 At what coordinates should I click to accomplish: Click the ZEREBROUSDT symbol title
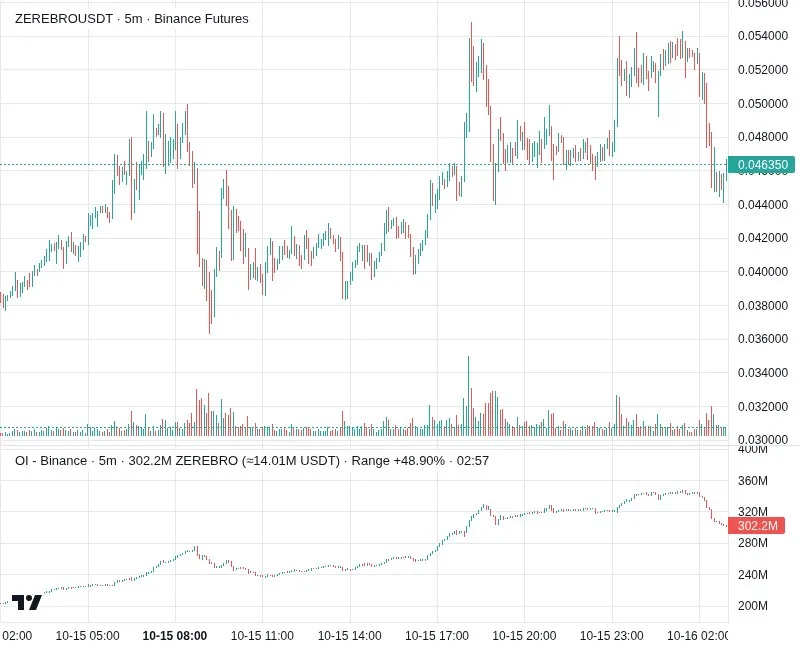point(64,19)
